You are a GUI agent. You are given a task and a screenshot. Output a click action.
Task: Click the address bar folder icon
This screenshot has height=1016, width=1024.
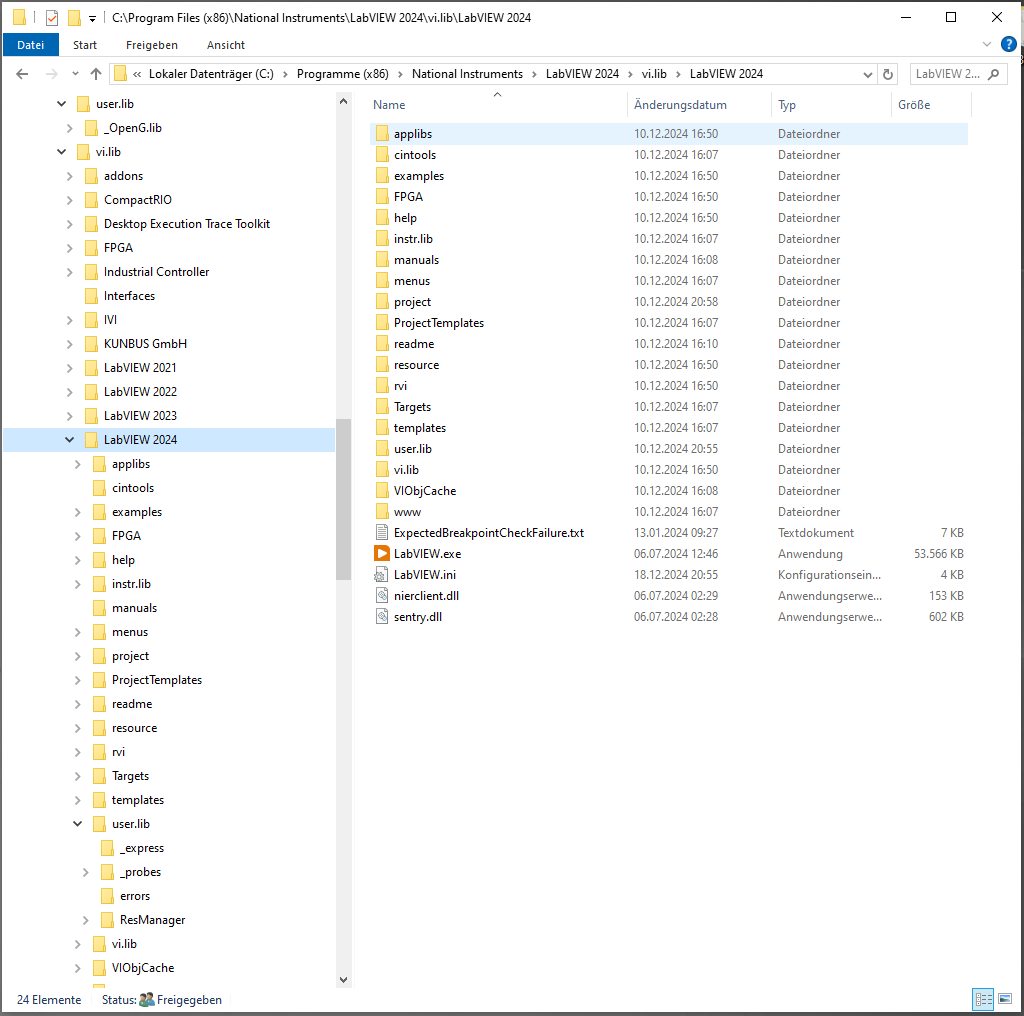coord(120,74)
